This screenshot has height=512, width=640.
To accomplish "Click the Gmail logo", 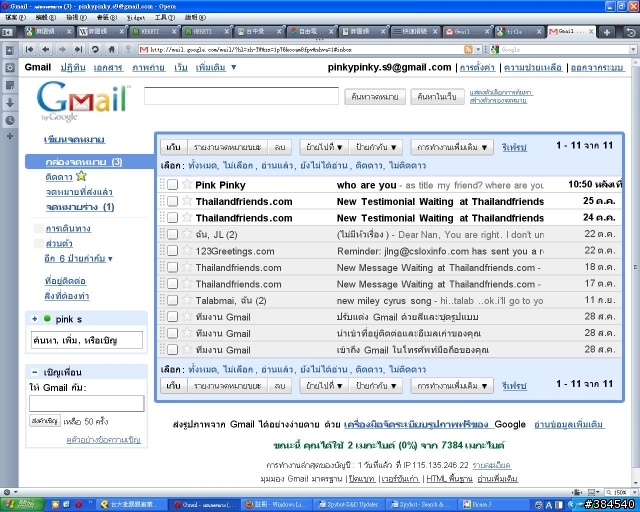I will pyautogui.click(x=83, y=100).
